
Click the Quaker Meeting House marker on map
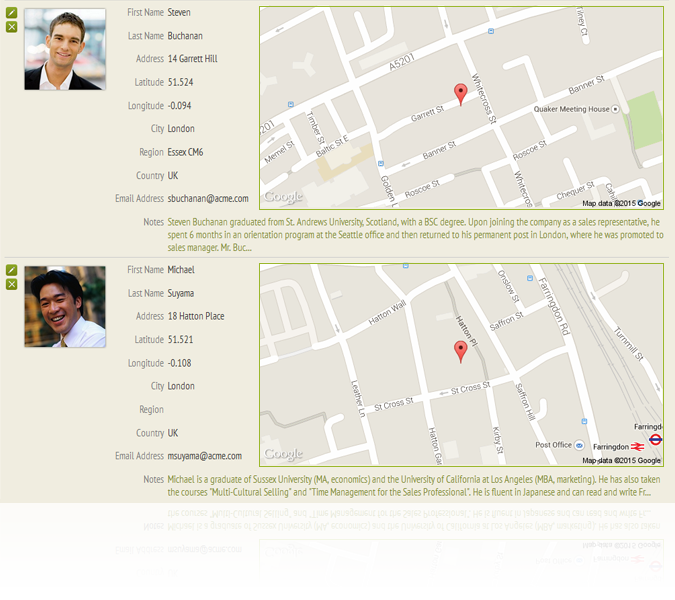click(x=615, y=109)
